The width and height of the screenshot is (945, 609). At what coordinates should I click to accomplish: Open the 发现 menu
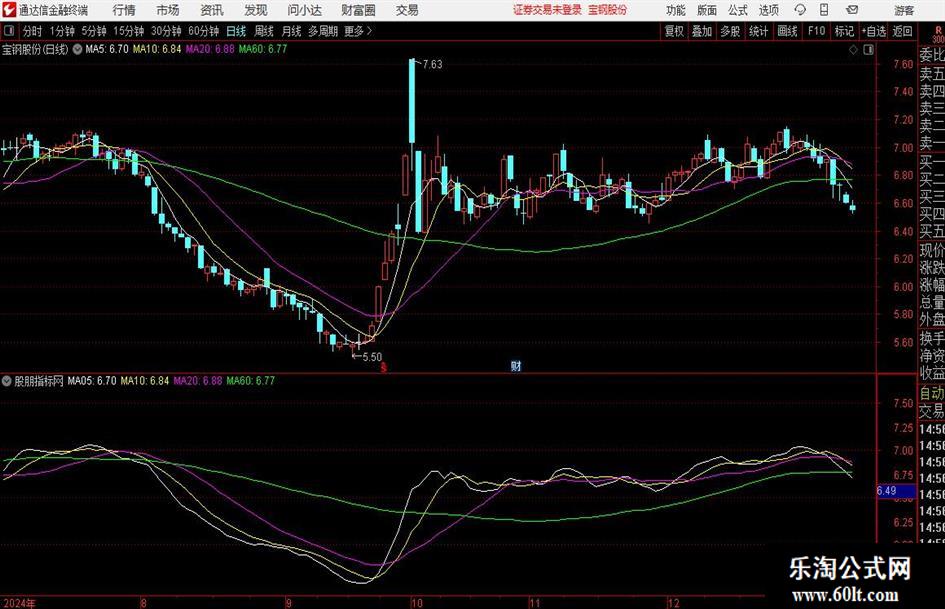point(256,10)
